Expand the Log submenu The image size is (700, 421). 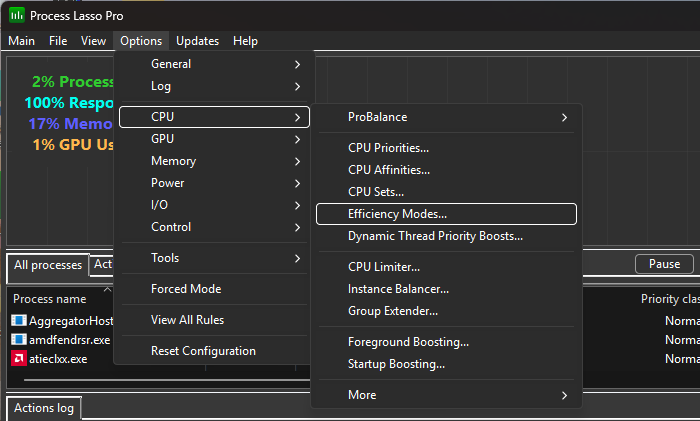214,86
